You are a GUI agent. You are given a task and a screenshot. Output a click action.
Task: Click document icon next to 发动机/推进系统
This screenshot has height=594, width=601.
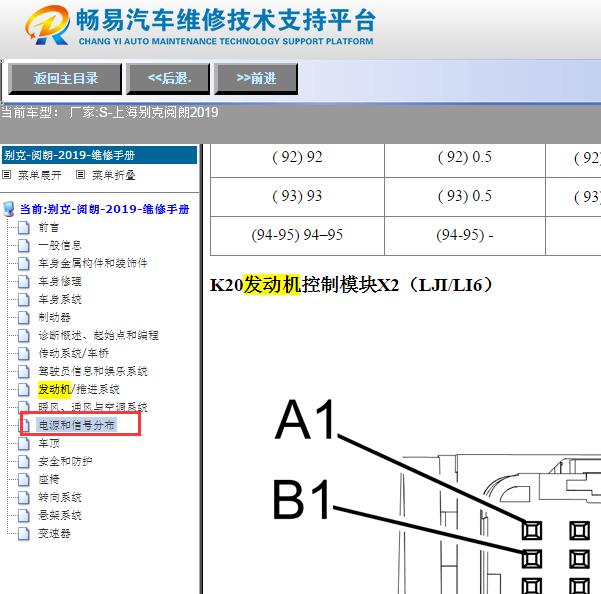pos(24,389)
